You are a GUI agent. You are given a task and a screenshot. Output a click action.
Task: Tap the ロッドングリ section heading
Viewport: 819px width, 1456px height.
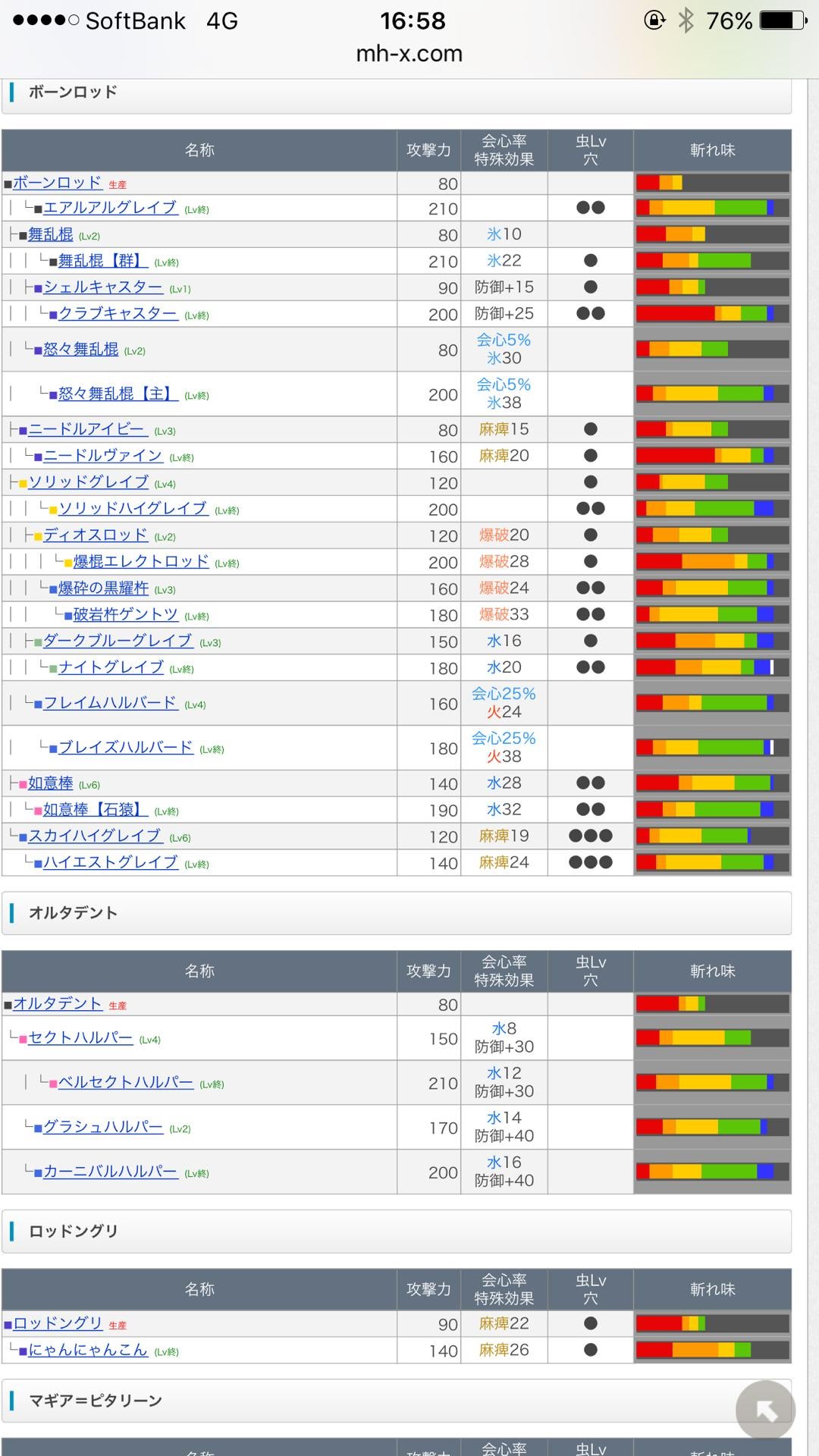pyautogui.click(x=397, y=1232)
